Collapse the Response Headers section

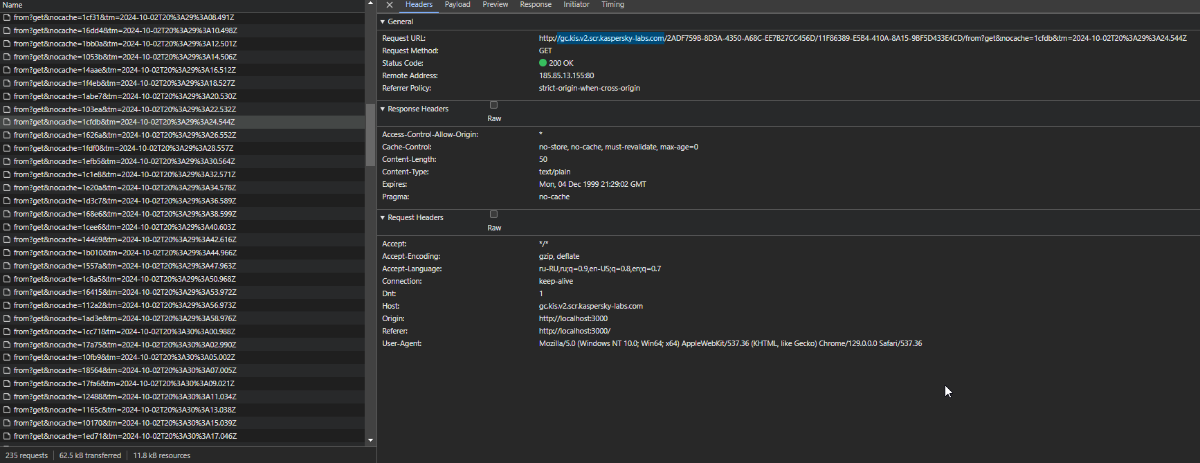tap(382, 109)
